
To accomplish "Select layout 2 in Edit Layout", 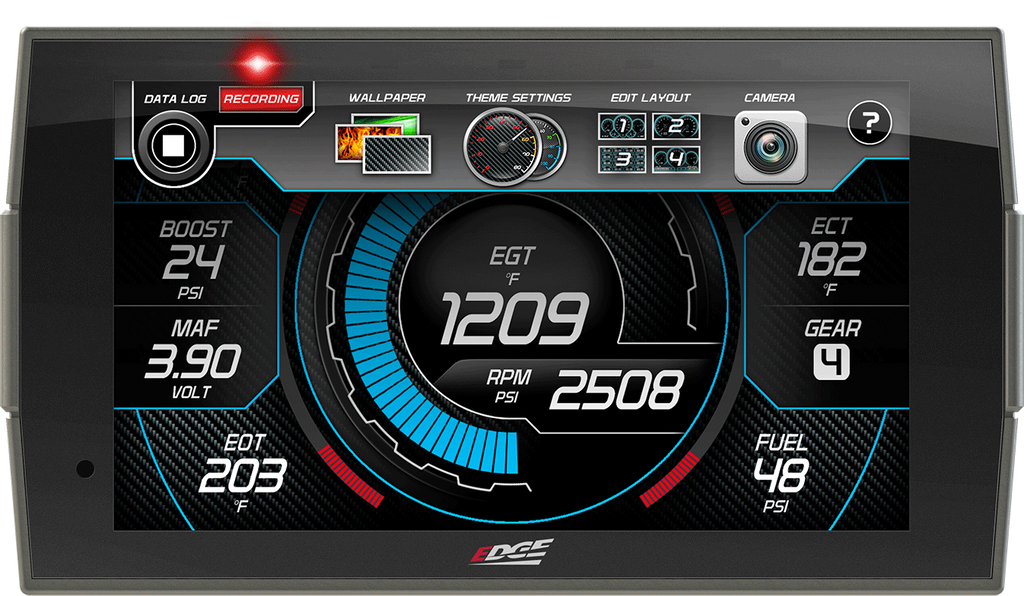I will (x=676, y=127).
